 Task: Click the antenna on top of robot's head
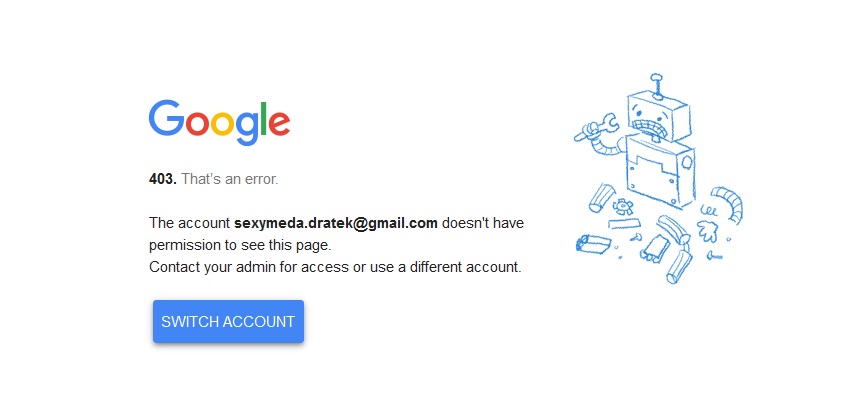(657, 86)
